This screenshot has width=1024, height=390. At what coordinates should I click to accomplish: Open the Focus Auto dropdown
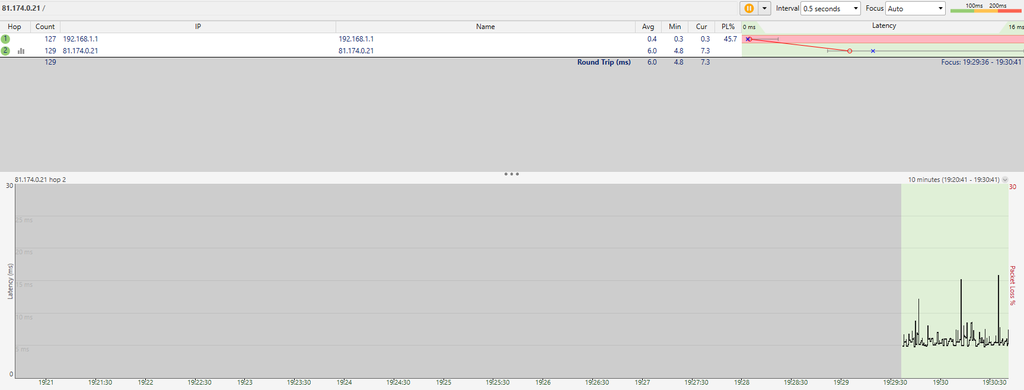point(915,8)
